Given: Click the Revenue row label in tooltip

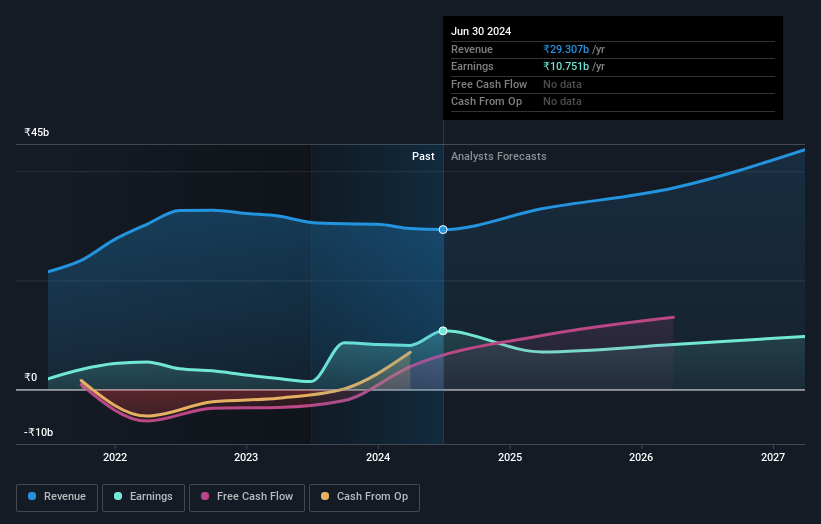Looking at the screenshot, I should (472, 49).
